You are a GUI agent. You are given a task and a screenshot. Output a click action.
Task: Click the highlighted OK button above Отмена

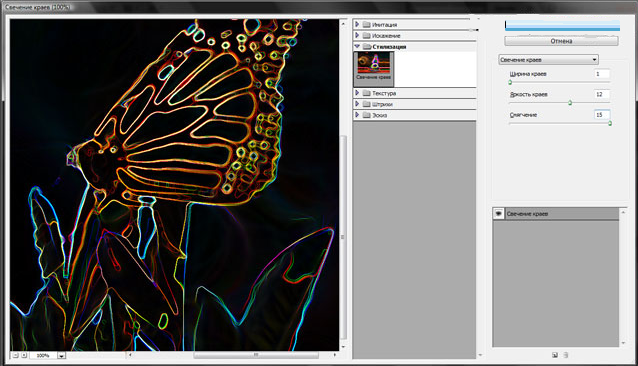(x=562, y=26)
